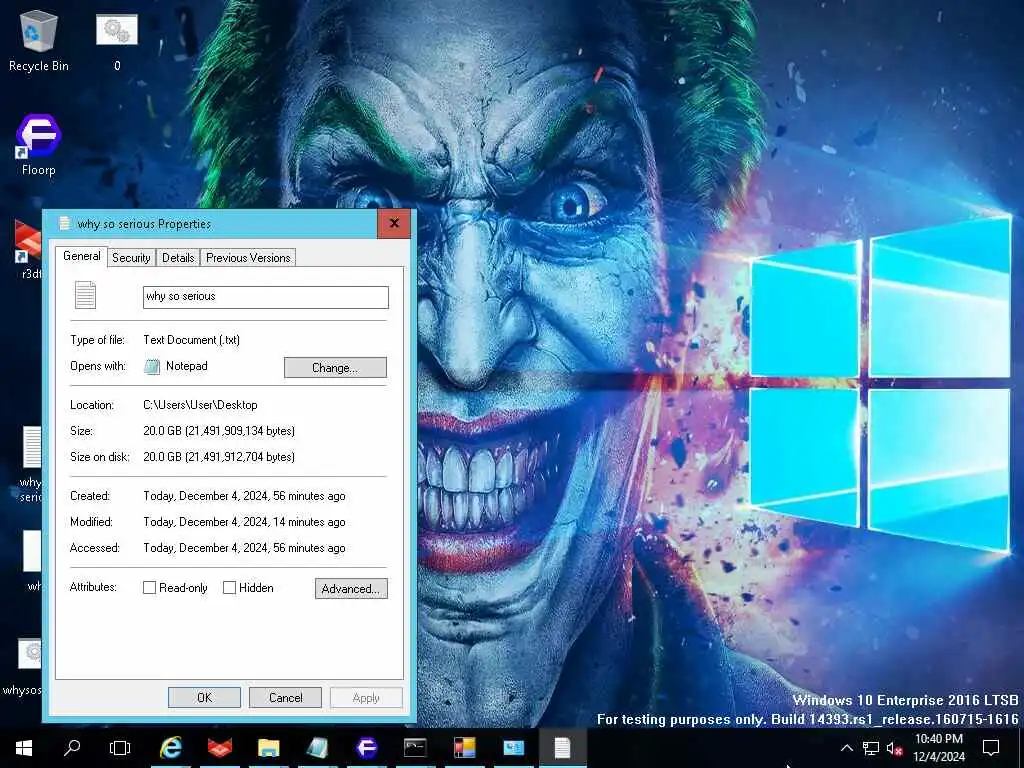Go to Previous Versions tab
This screenshot has height=768, width=1024.
[x=248, y=258]
